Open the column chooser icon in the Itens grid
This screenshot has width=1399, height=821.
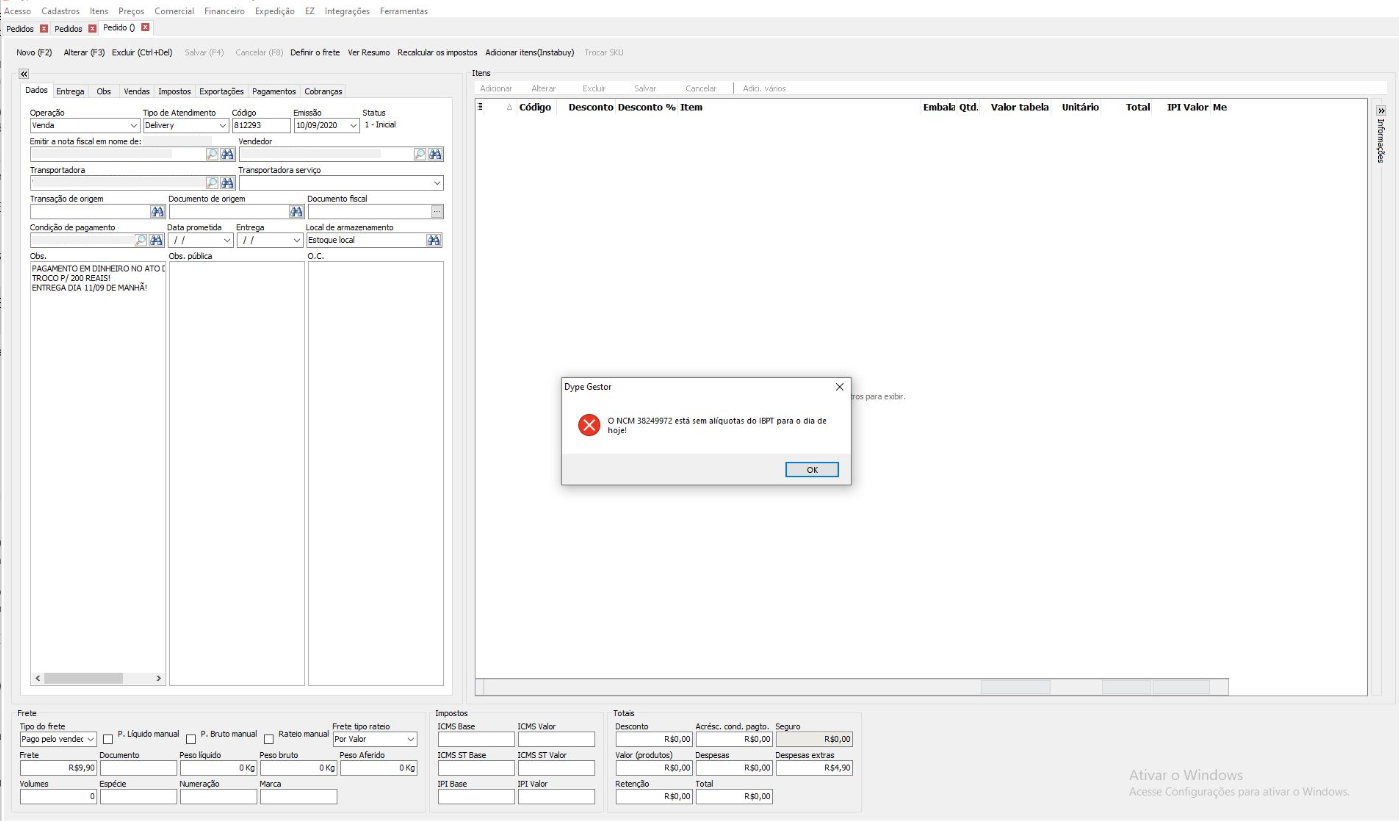[x=481, y=107]
